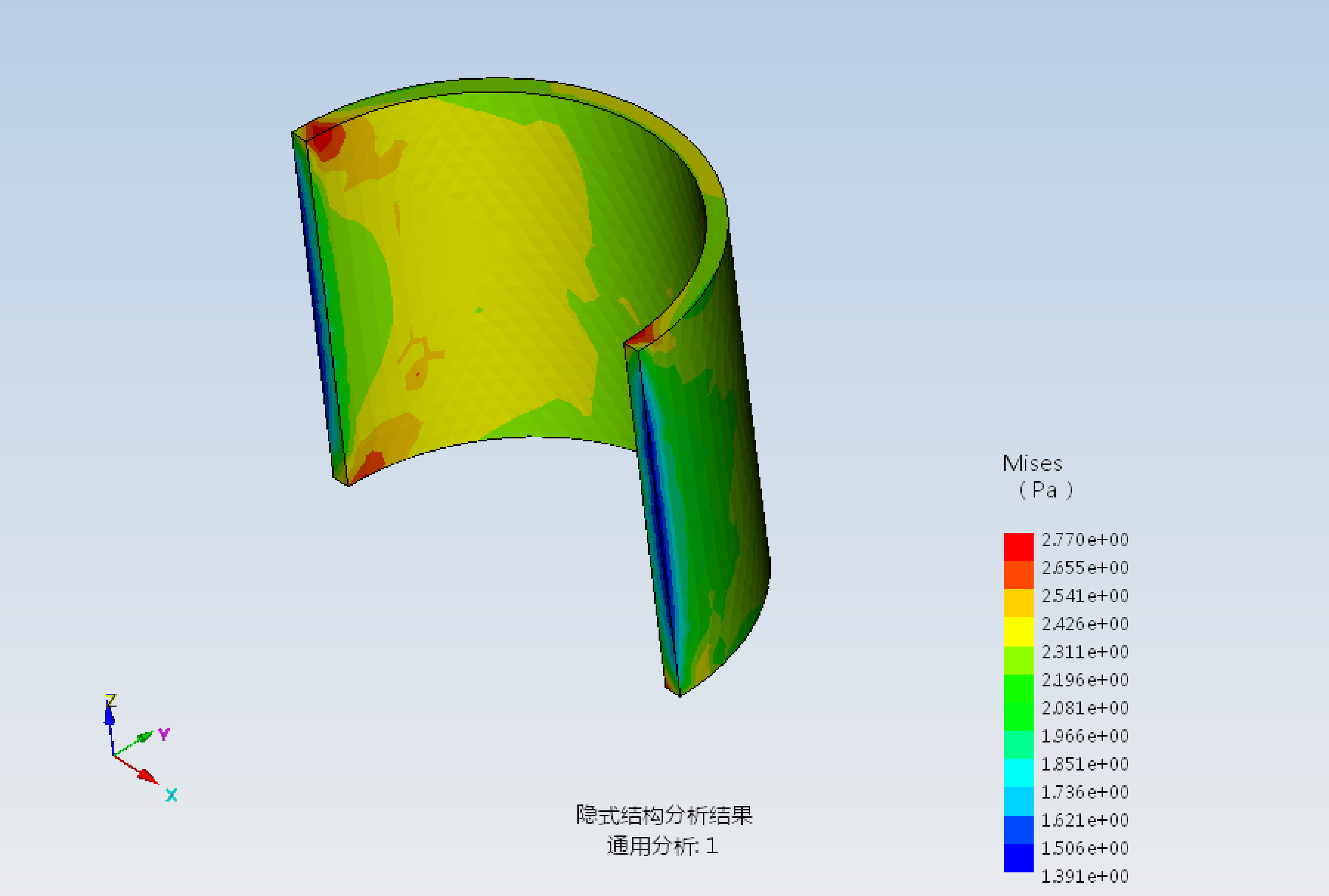Click the 通用分析: 1 caption

(662, 846)
